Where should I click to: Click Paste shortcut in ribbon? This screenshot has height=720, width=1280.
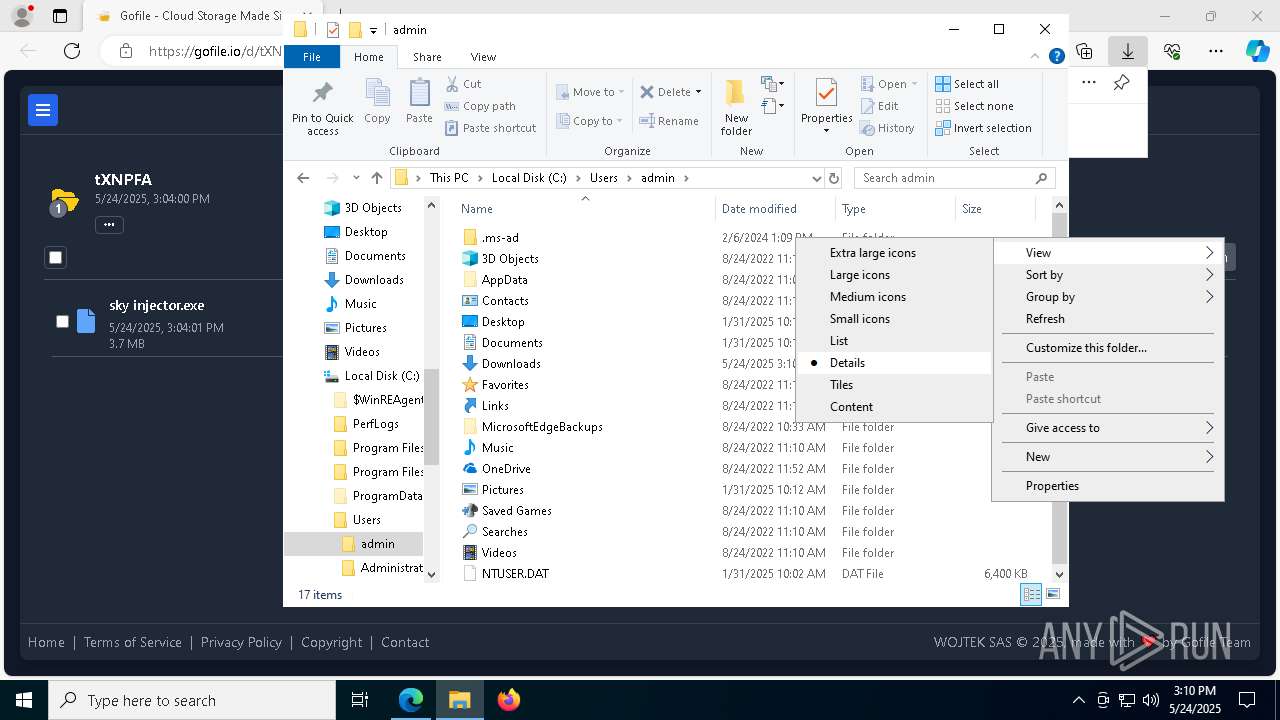(x=491, y=128)
